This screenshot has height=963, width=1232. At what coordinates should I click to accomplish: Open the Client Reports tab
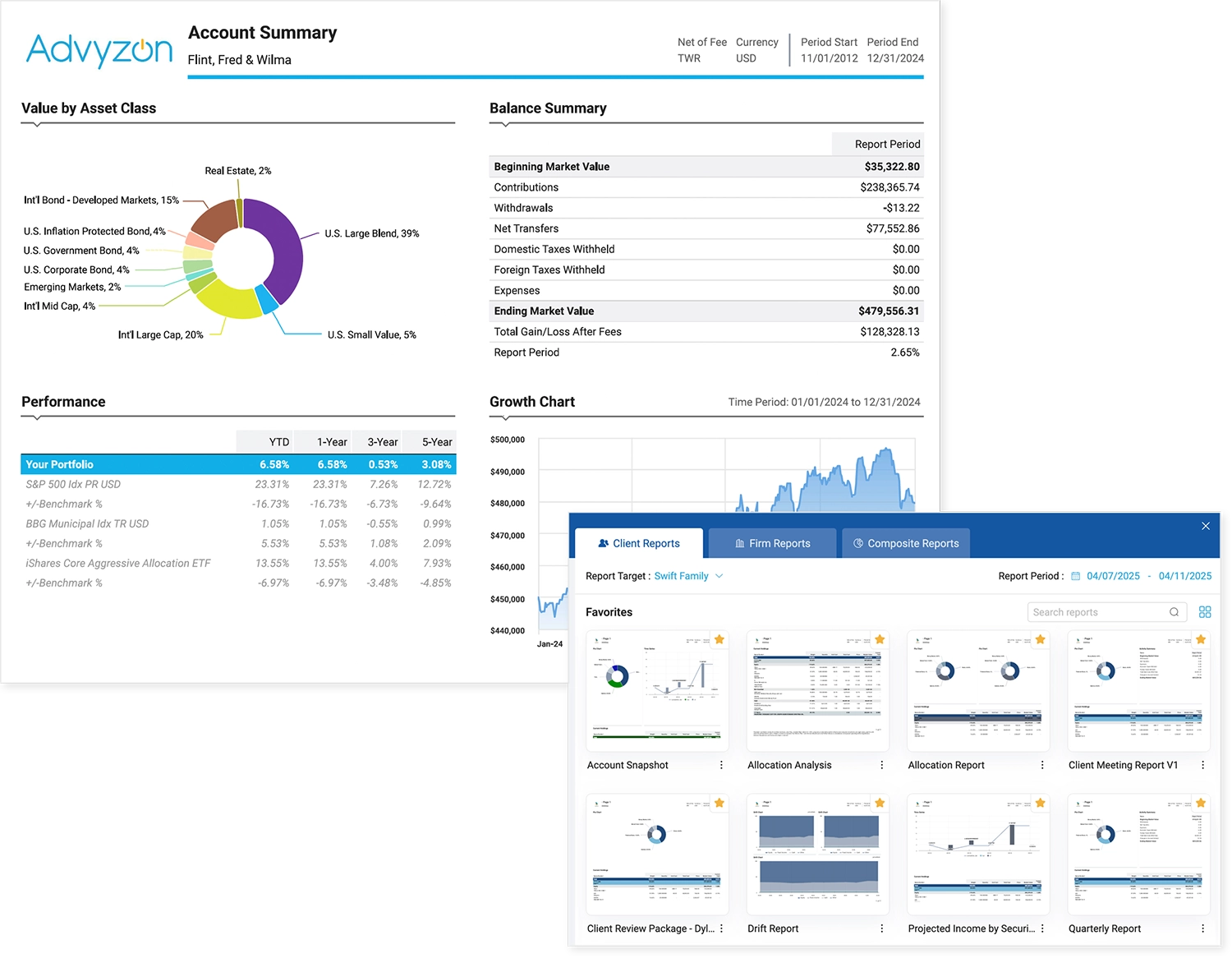(x=639, y=543)
